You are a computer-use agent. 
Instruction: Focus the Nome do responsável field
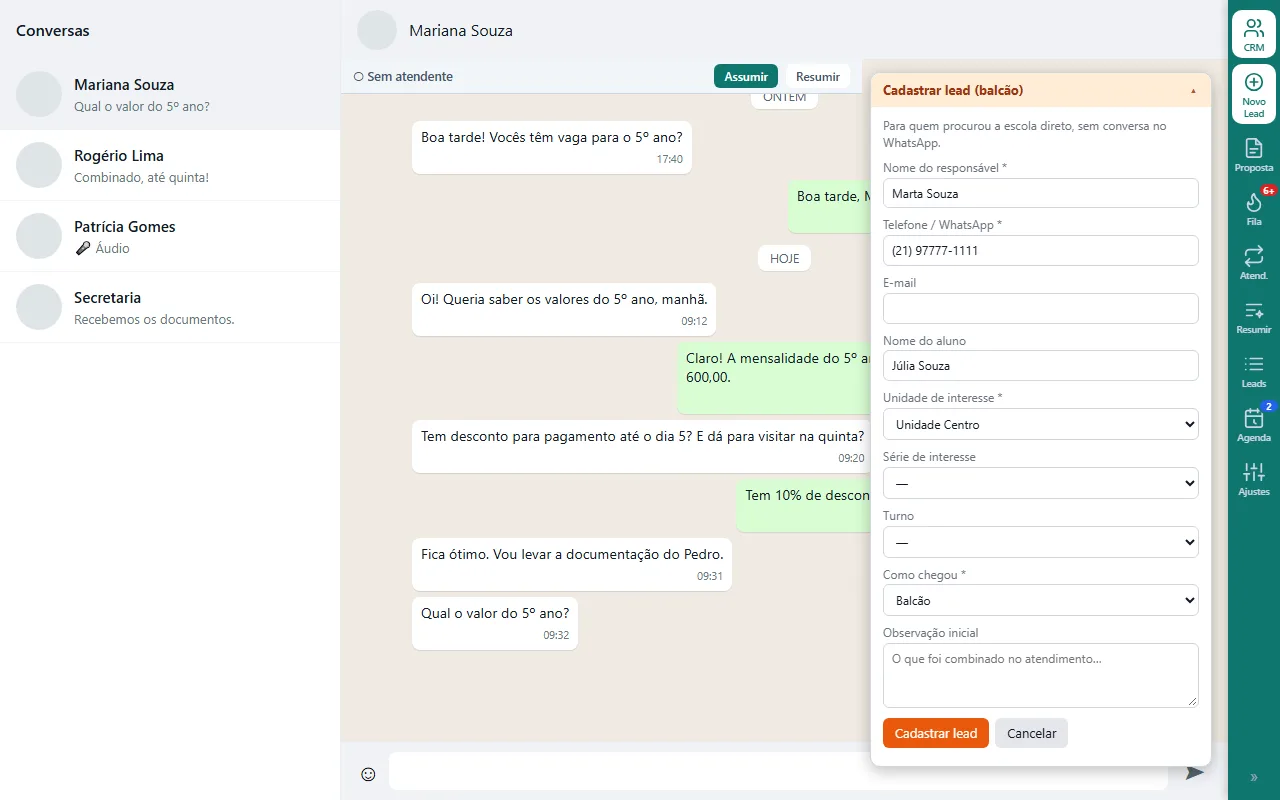click(x=1041, y=193)
